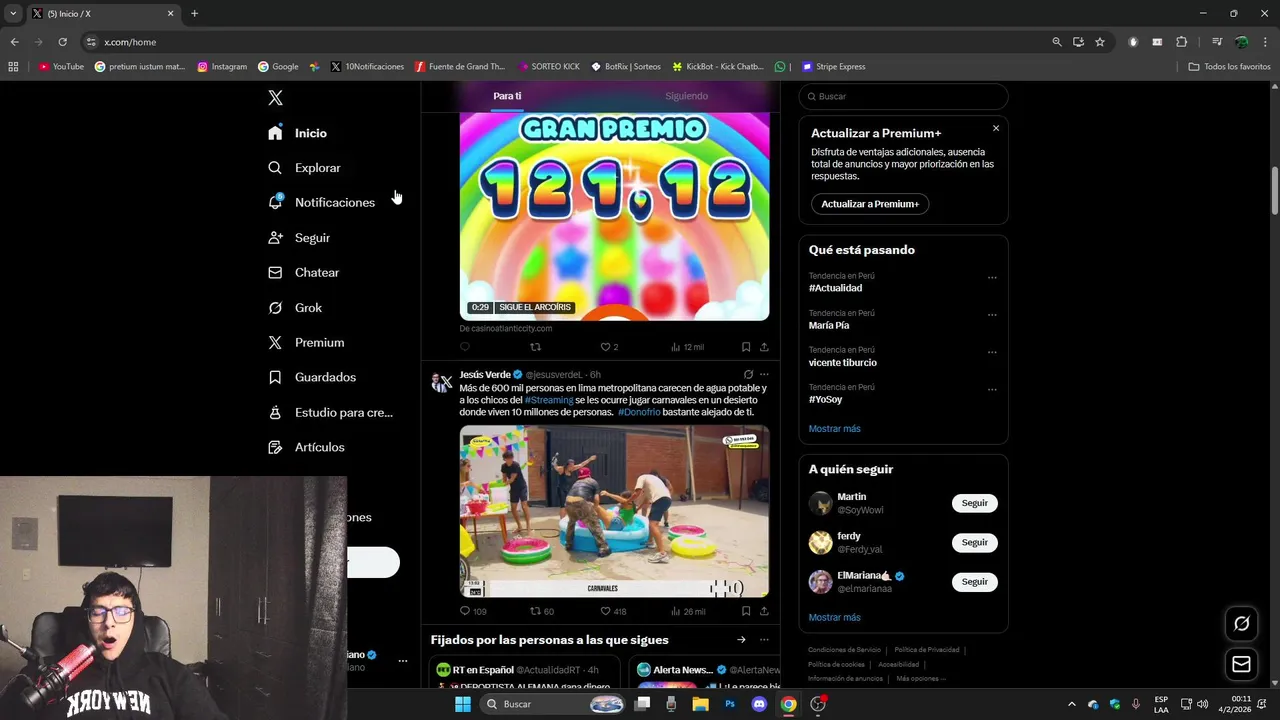1280x720 pixels.
Task: Open Estudio para creadores item
Action: (330, 412)
